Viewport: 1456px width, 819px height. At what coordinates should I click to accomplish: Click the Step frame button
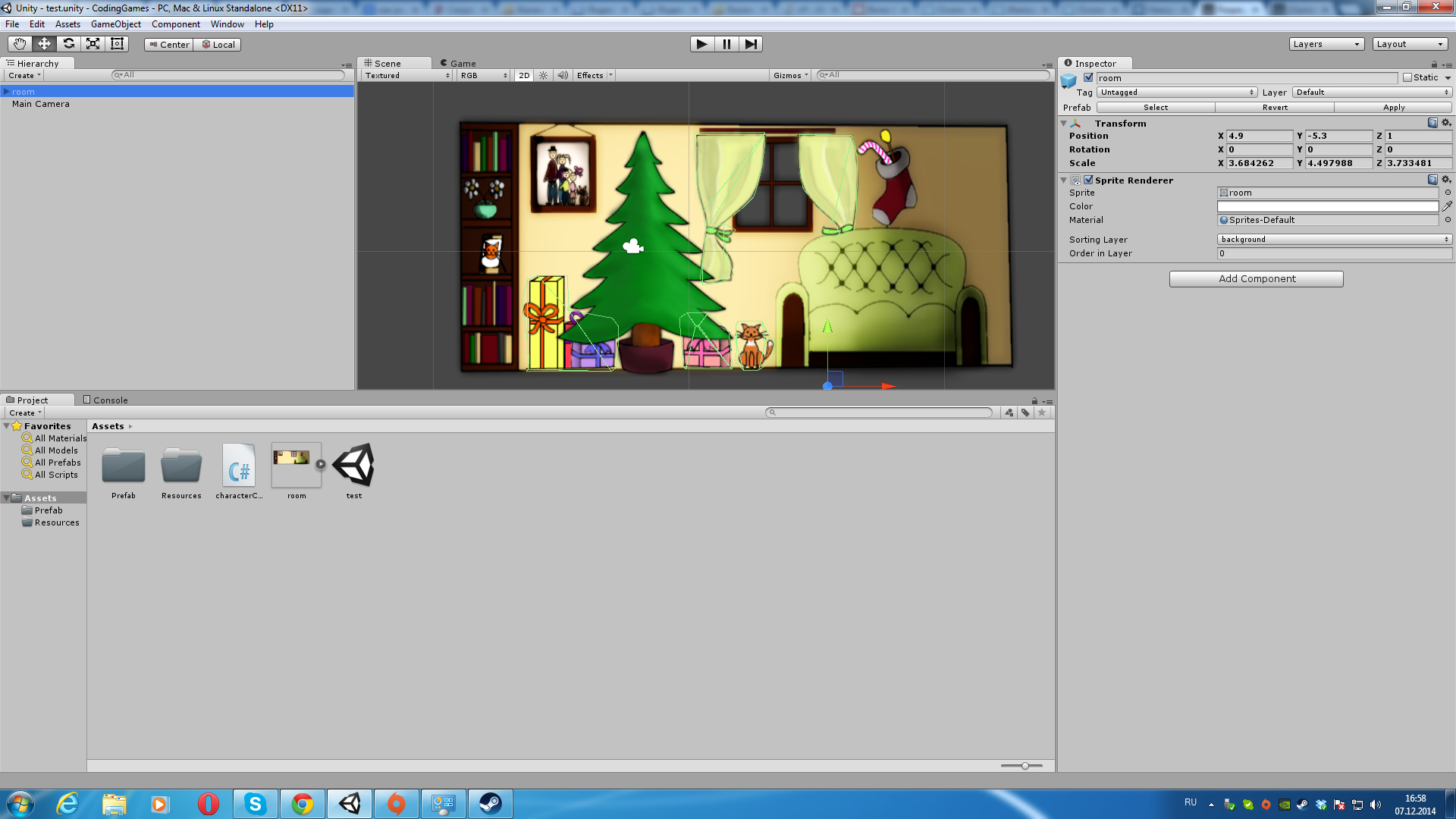pos(750,44)
